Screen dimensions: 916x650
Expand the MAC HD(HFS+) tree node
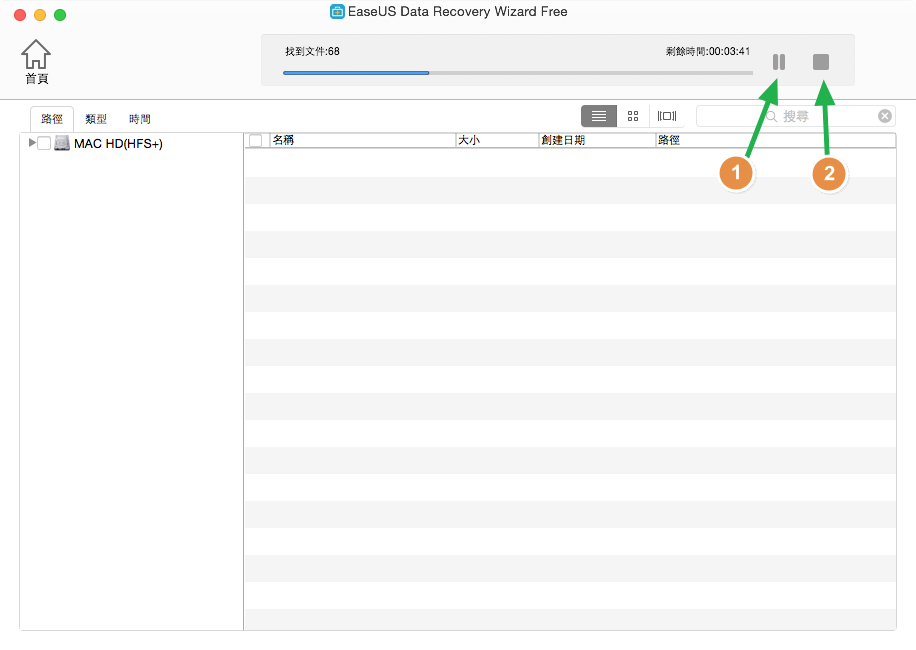coord(32,143)
